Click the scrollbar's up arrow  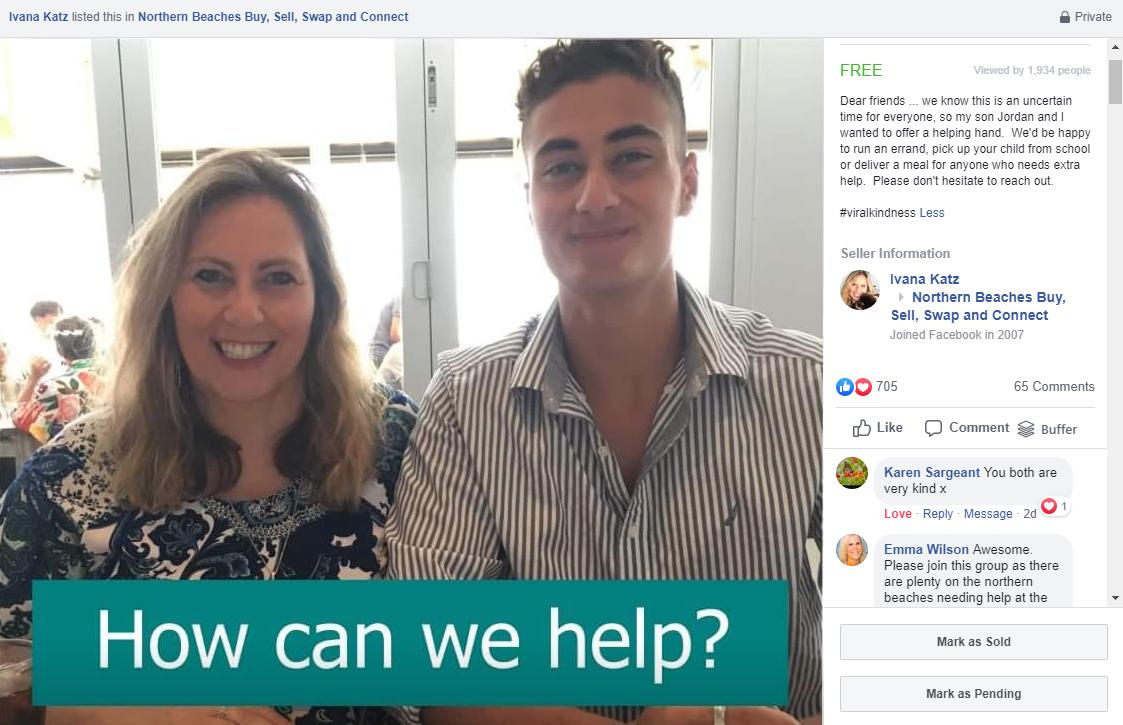(1115, 47)
